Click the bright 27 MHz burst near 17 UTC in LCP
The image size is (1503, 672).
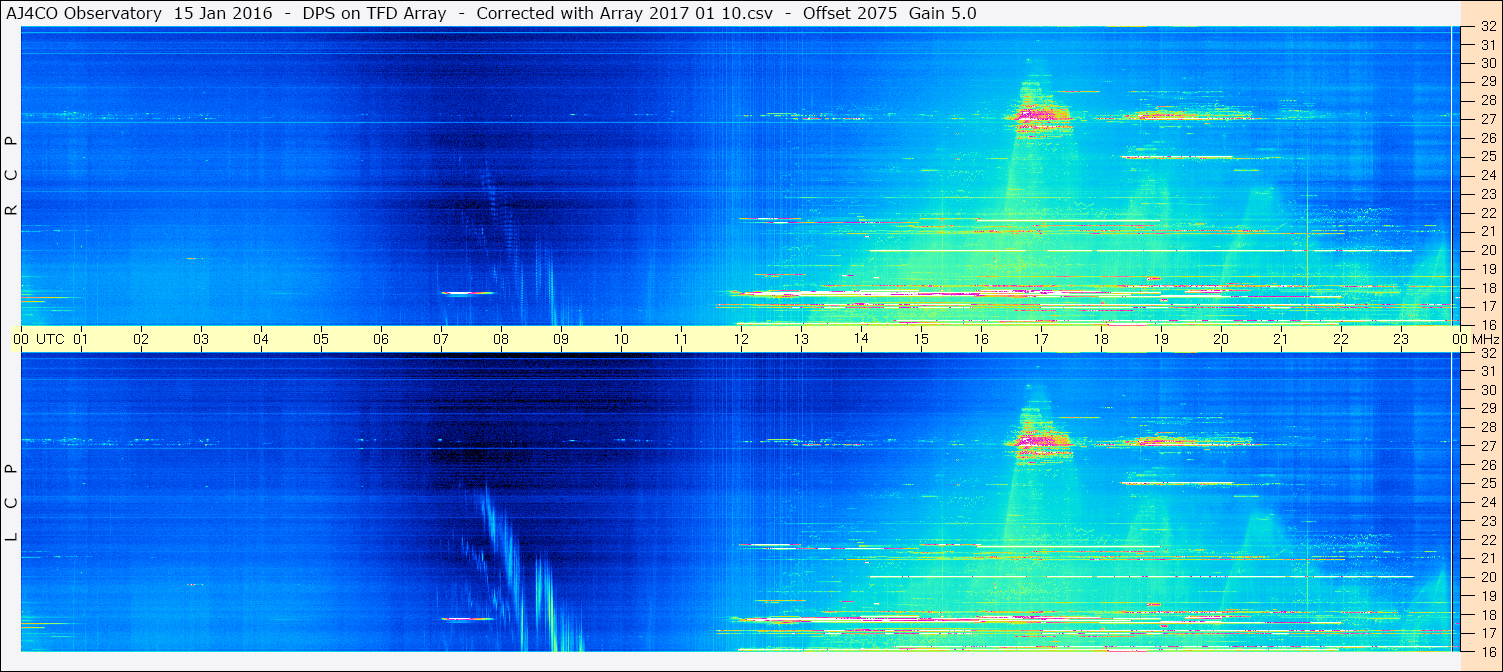tap(1041, 443)
